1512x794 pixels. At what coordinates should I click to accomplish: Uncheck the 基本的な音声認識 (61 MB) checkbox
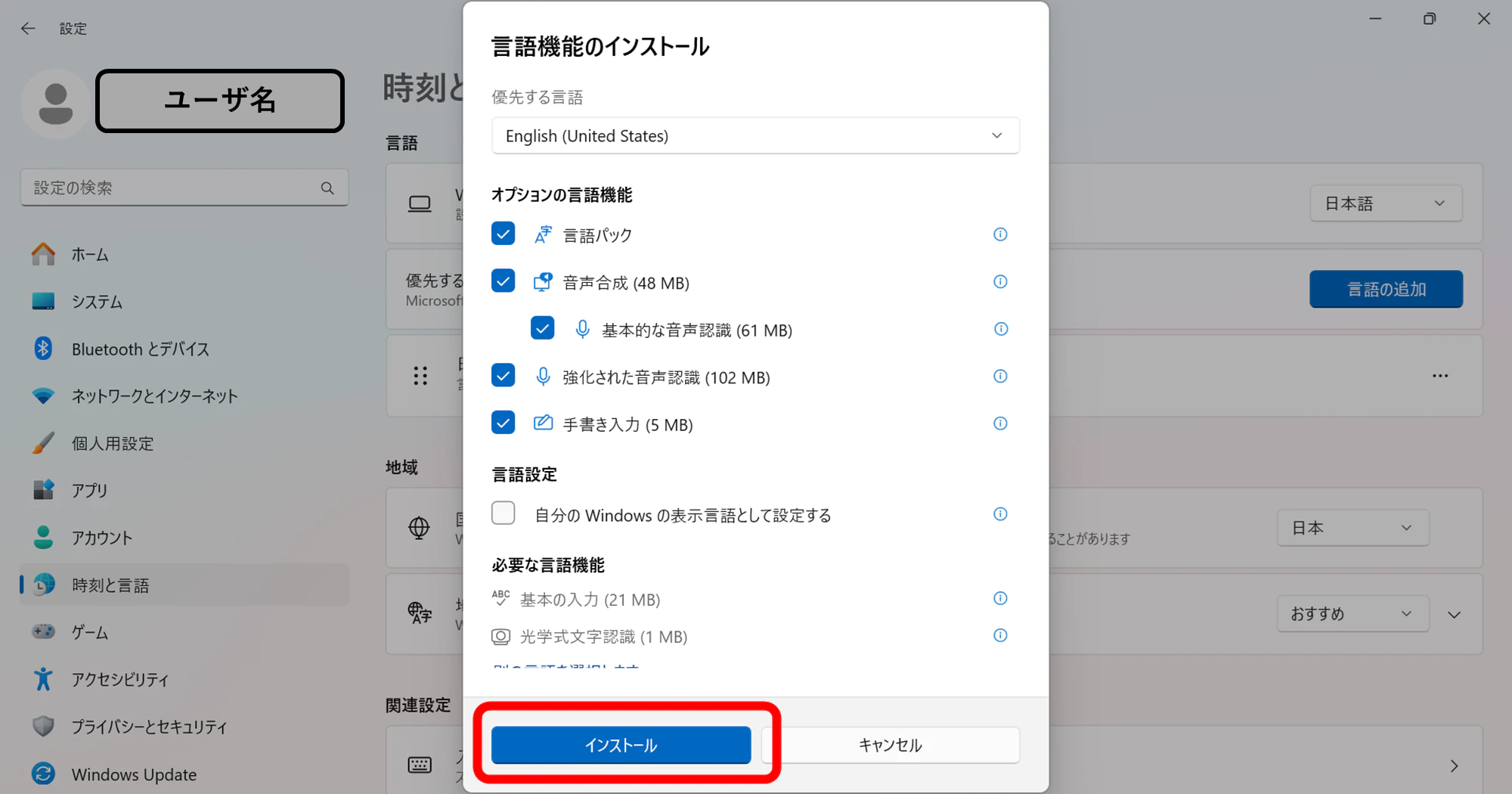[542, 328]
